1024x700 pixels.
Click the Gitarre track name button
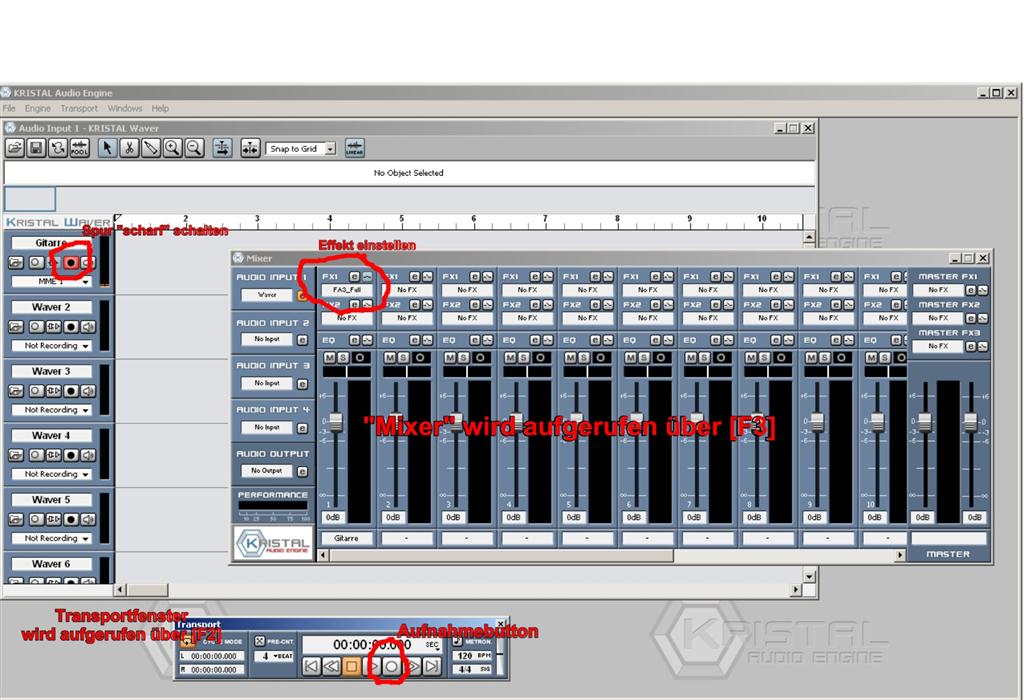coord(51,243)
